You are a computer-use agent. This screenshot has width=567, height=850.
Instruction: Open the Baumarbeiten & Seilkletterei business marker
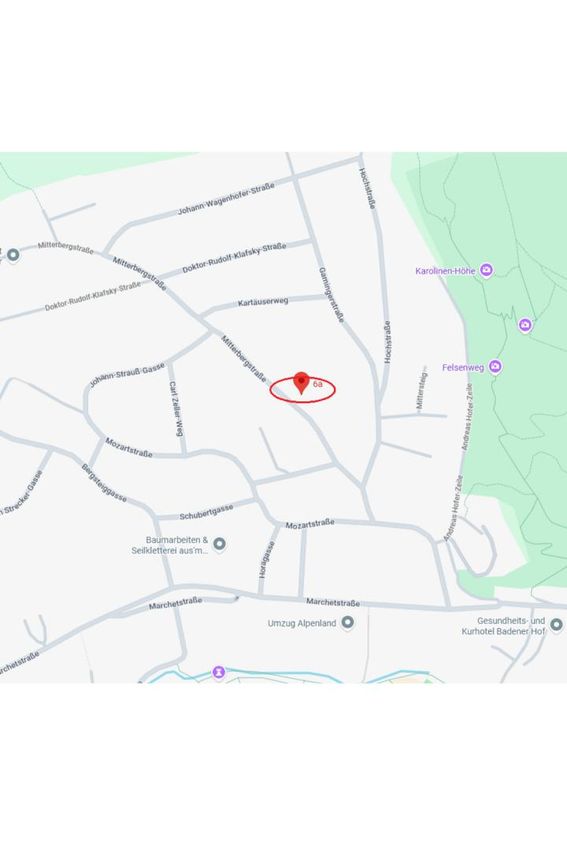(x=220, y=543)
